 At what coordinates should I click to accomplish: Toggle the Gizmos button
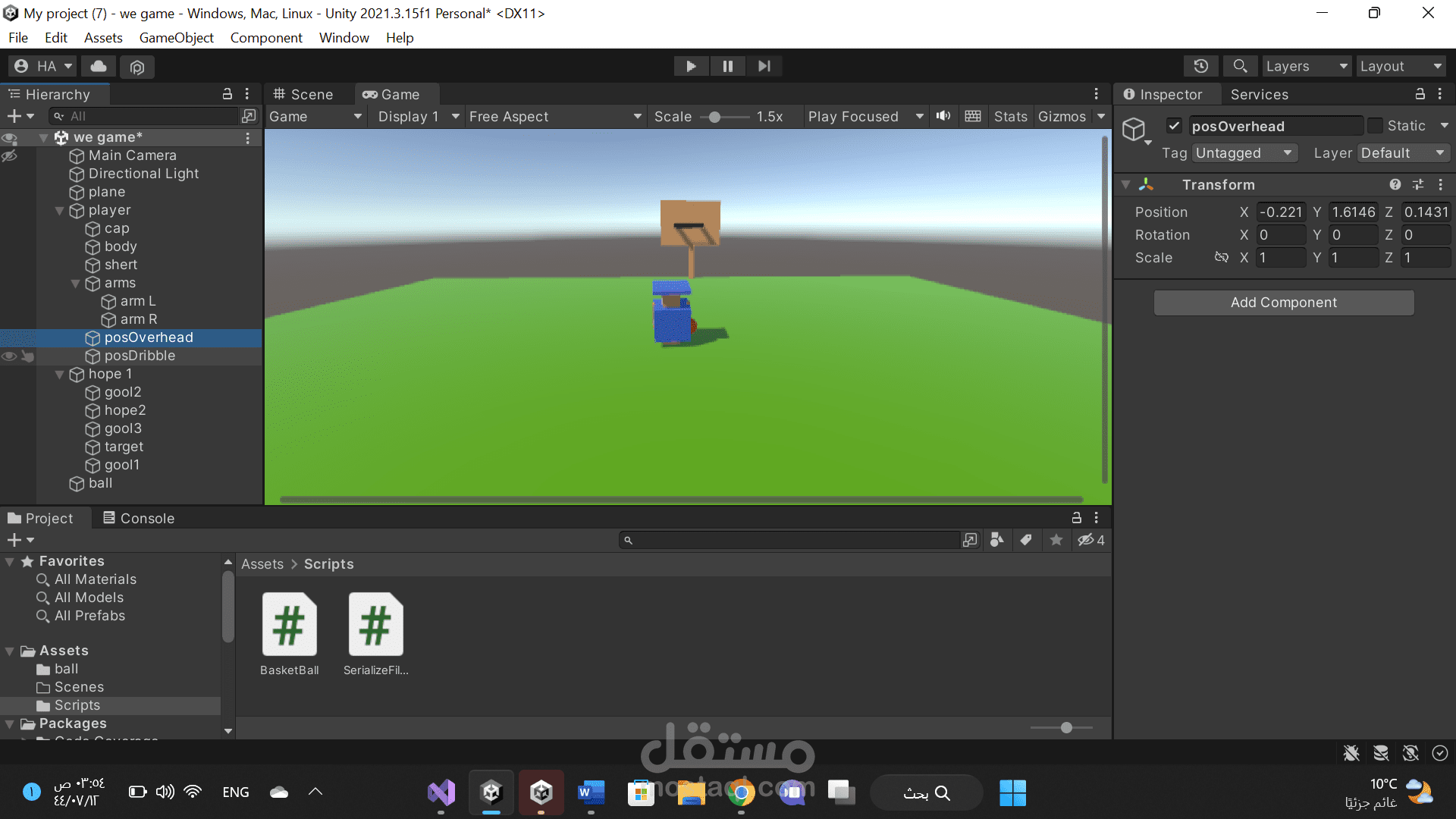1062,116
